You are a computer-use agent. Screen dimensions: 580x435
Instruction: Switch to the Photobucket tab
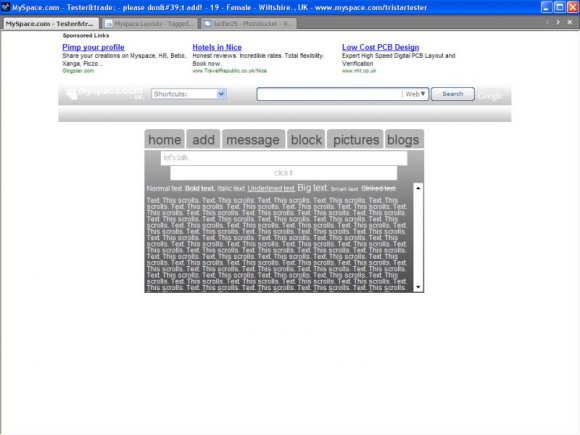249,23
